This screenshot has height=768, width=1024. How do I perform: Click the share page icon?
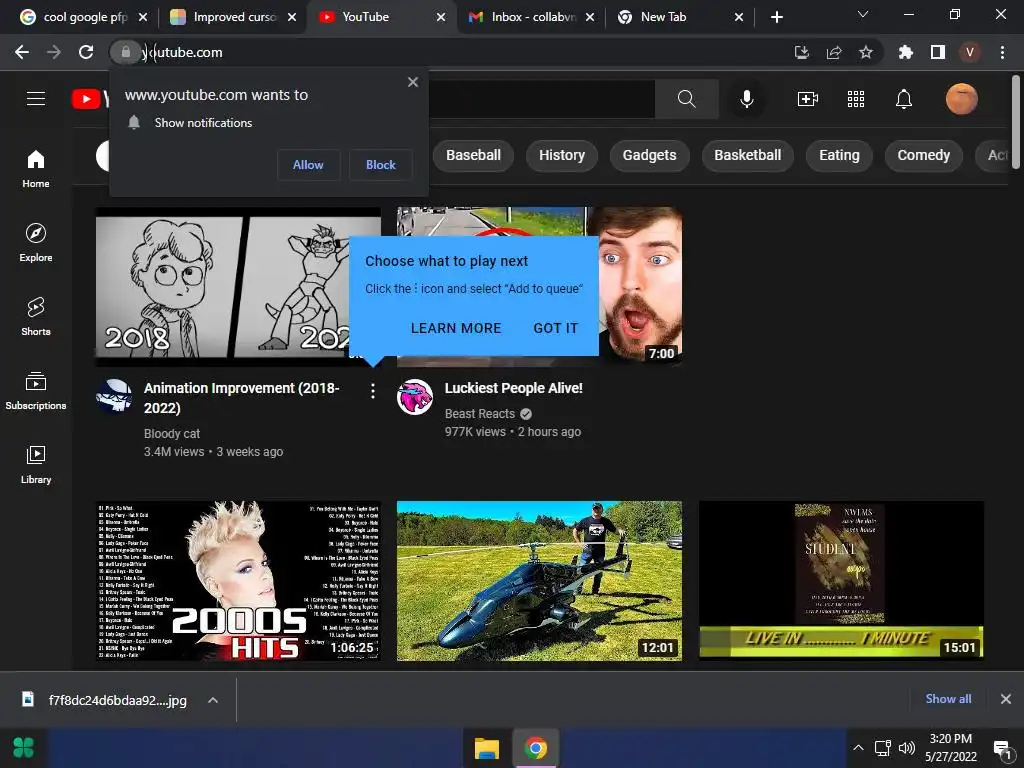pos(834,52)
